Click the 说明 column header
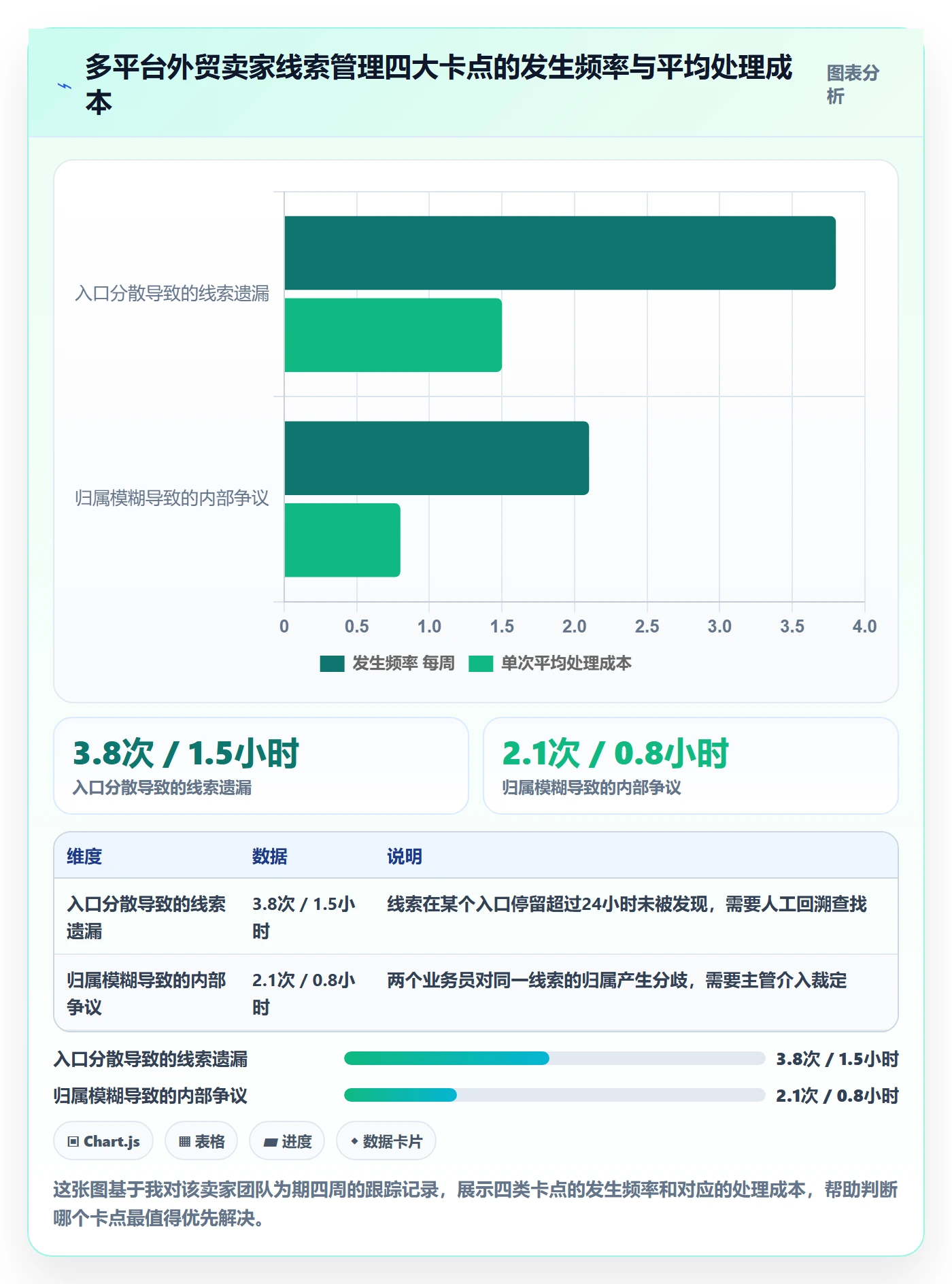This screenshot has width=952, height=1284. tap(405, 856)
